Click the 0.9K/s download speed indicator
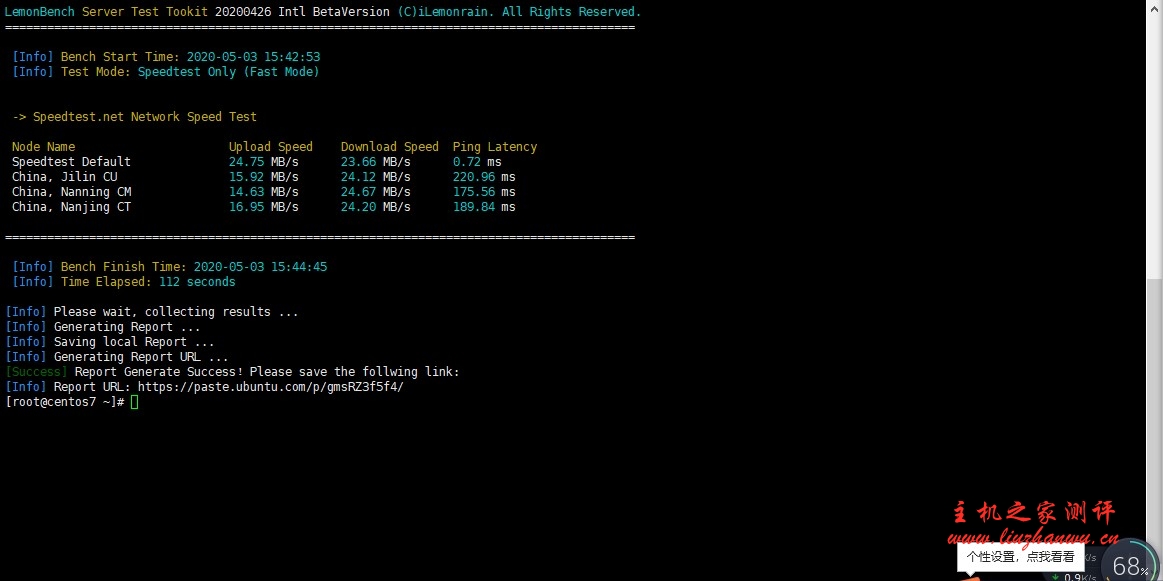Image resolution: width=1163 pixels, height=581 pixels. tap(1078, 576)
